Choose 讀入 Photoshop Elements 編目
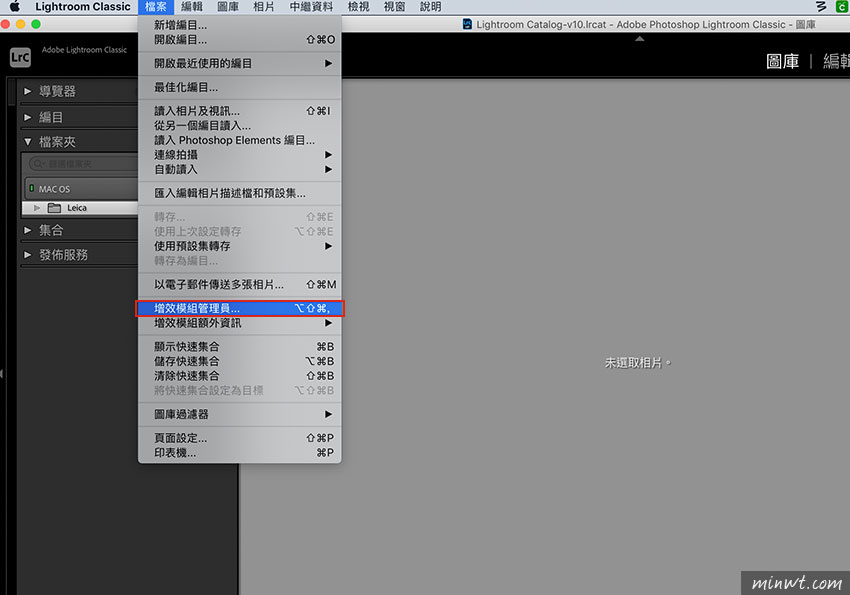The image size is (850, 595). click(240, 140)
